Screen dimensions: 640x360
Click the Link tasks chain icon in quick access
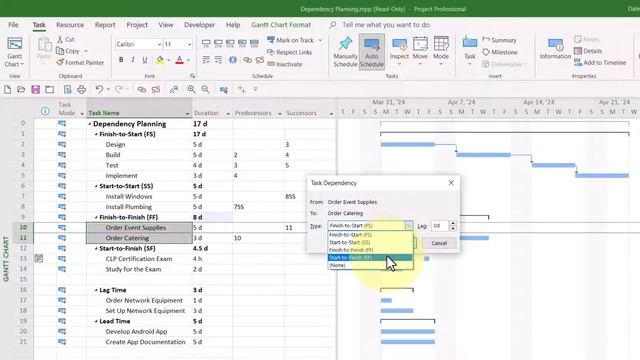142,89
